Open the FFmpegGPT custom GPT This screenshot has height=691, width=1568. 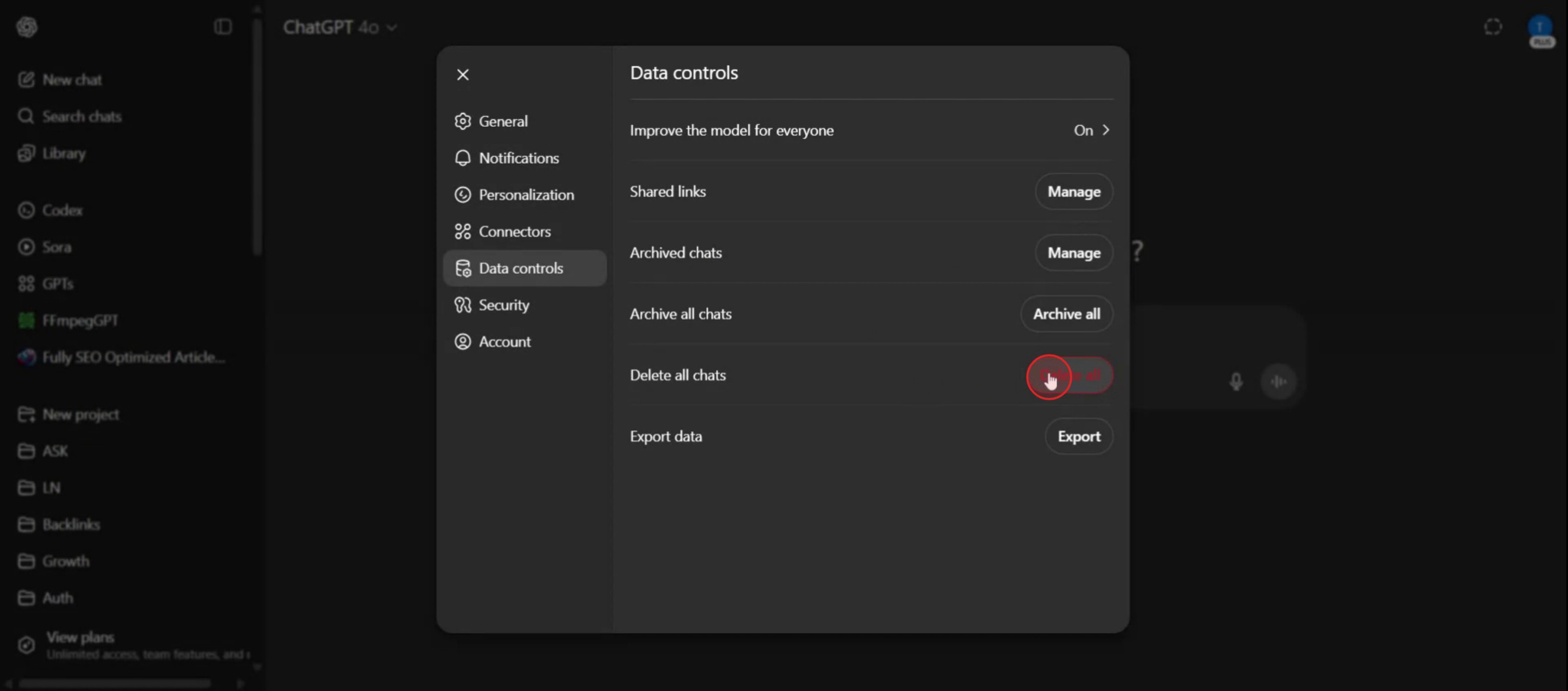pyautogui.click(x=128, y=320)
